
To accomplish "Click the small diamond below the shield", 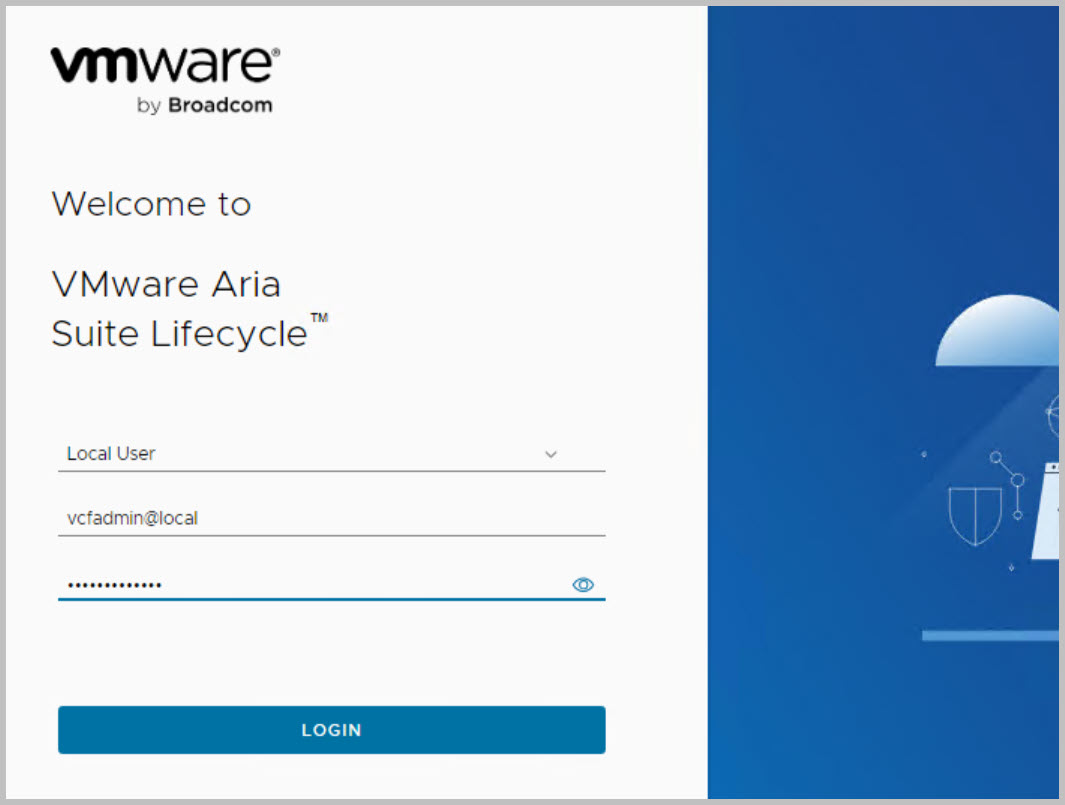I will coord(1011,568).
